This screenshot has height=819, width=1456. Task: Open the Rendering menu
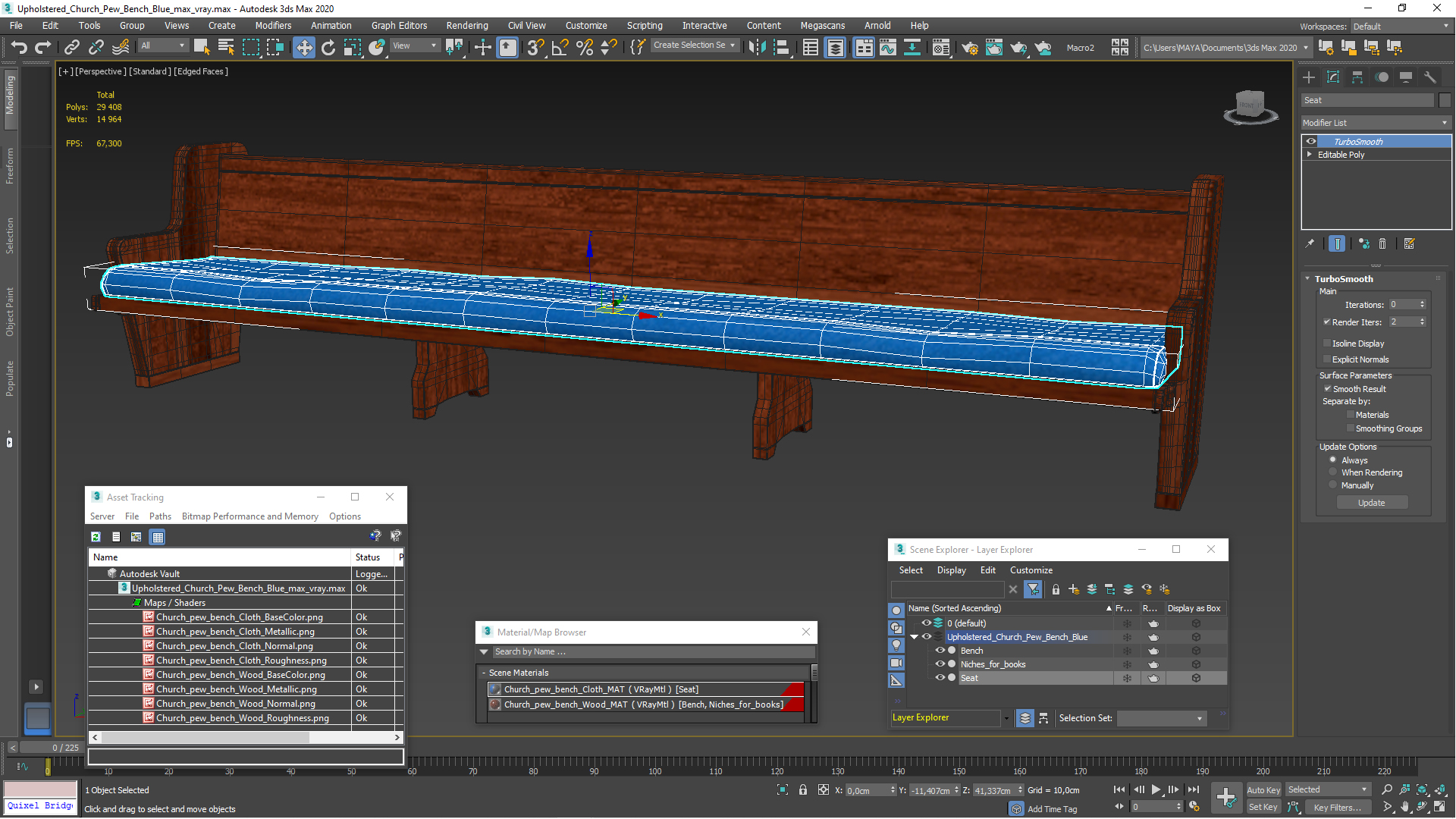[466, 25]
